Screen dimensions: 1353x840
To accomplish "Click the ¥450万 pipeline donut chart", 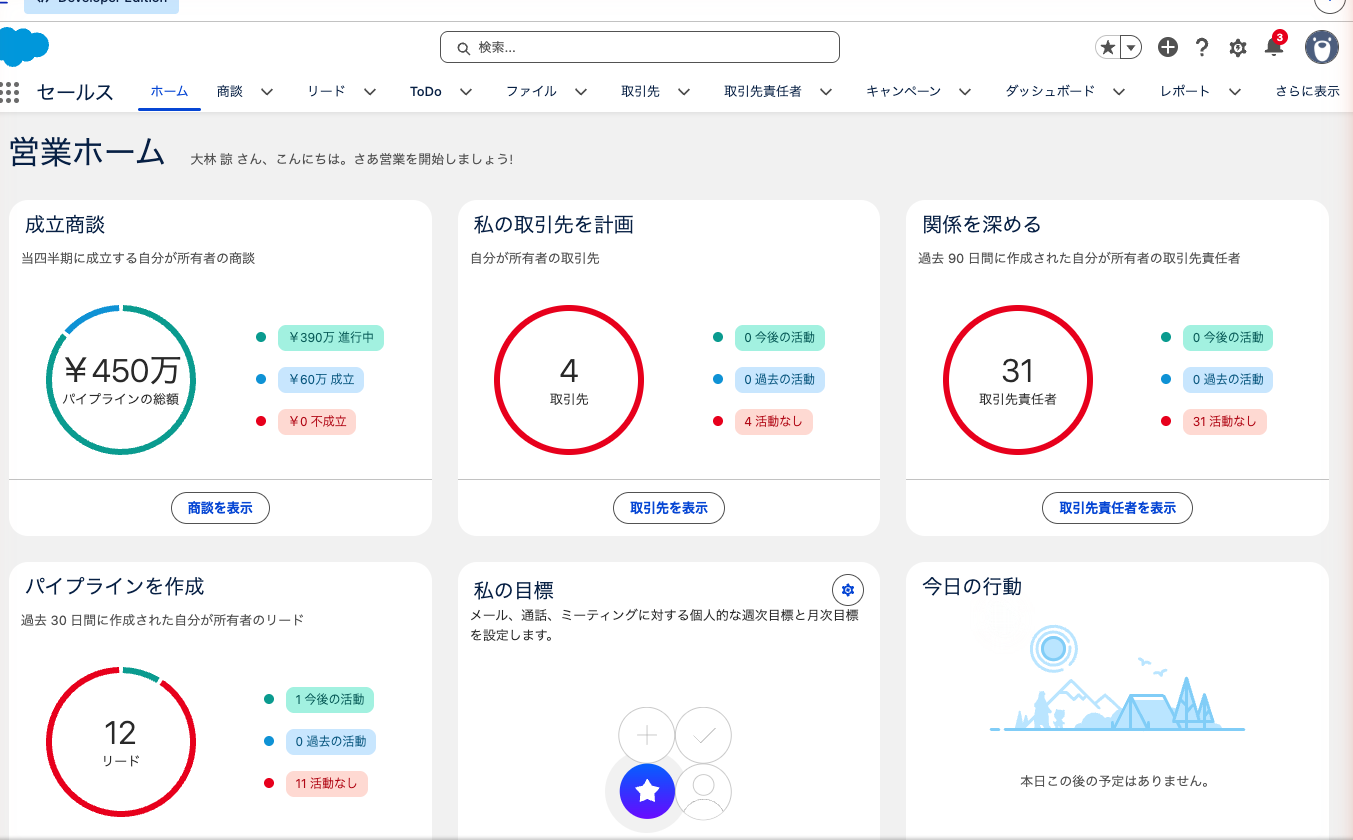I will 121,380.
